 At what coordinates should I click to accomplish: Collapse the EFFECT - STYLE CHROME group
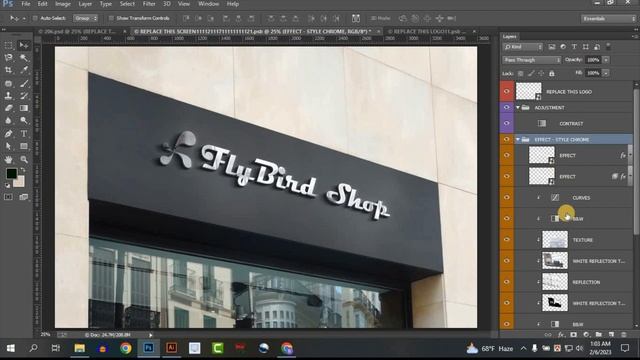pos(518,140)
